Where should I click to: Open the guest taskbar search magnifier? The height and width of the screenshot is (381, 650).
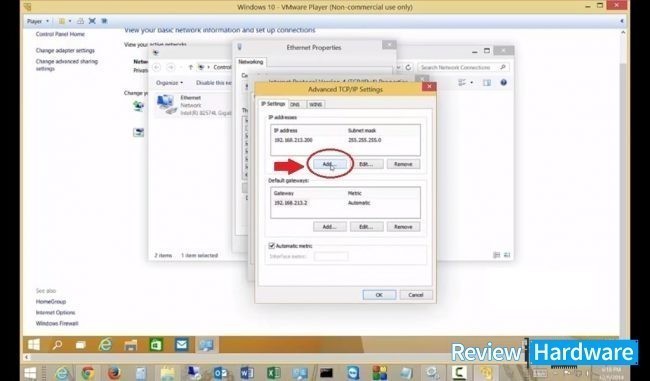[57, 345]
